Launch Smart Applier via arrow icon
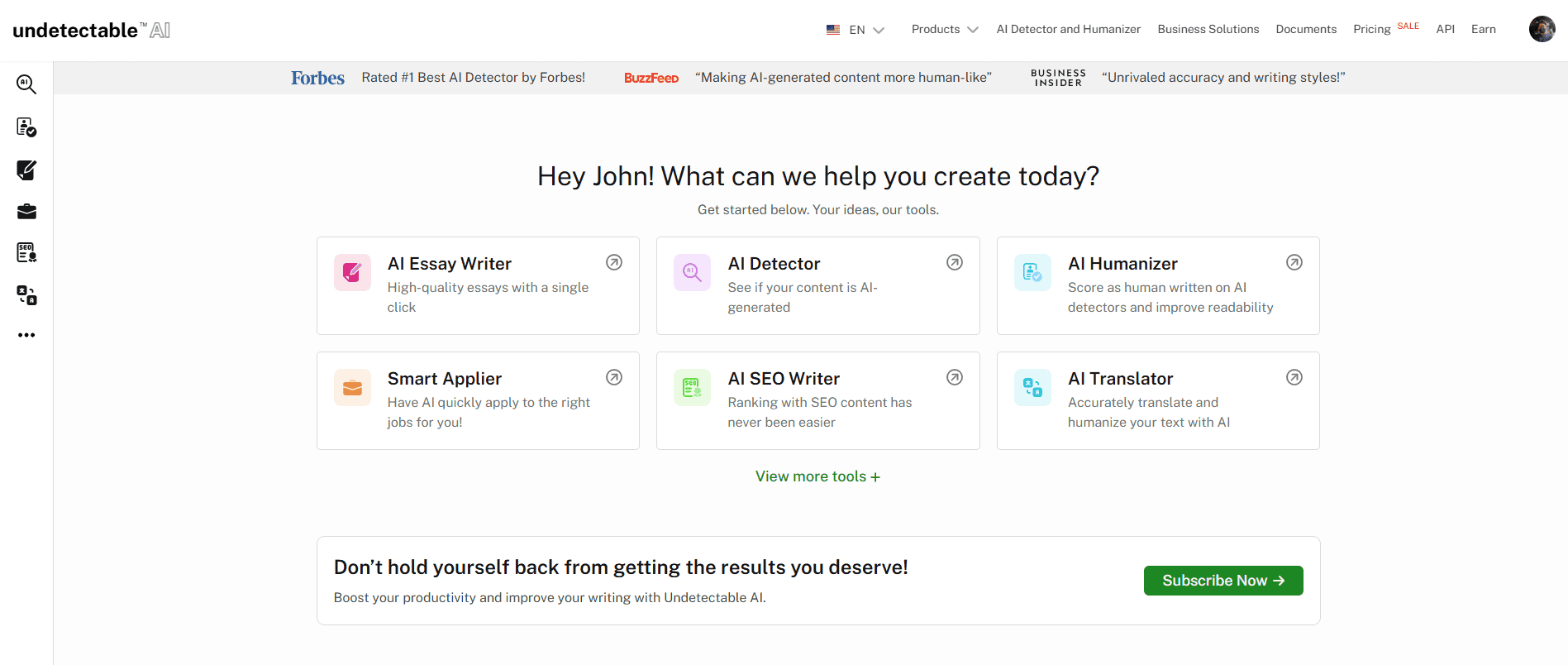1568x665 pixels. pos(614,377)
